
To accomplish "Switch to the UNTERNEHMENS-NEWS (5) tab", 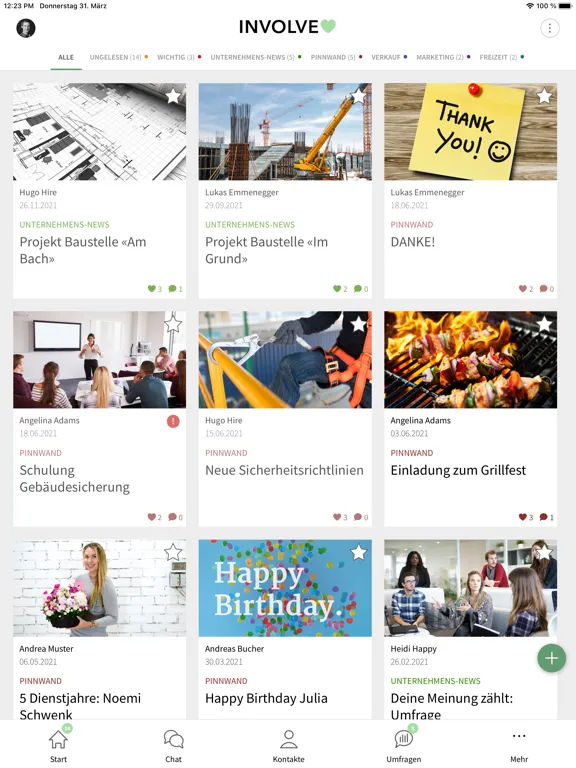I will point(253,57).
